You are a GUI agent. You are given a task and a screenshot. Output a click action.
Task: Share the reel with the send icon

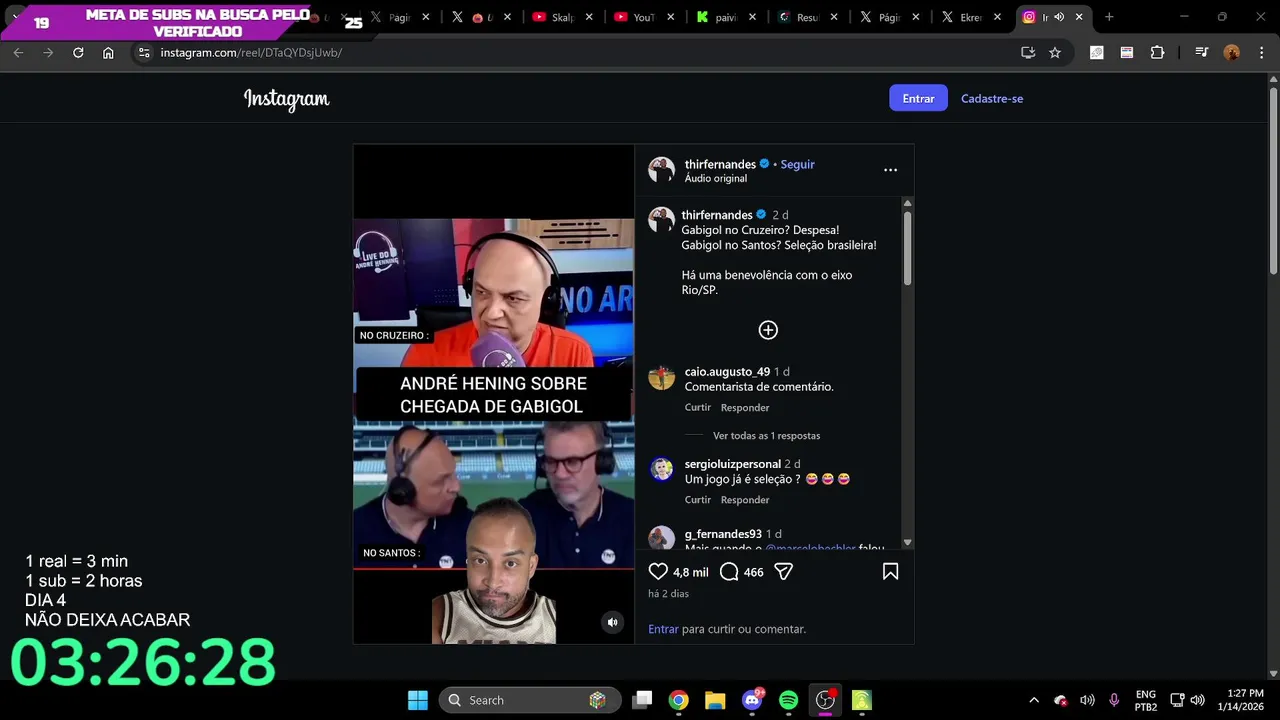click(784, 572)
